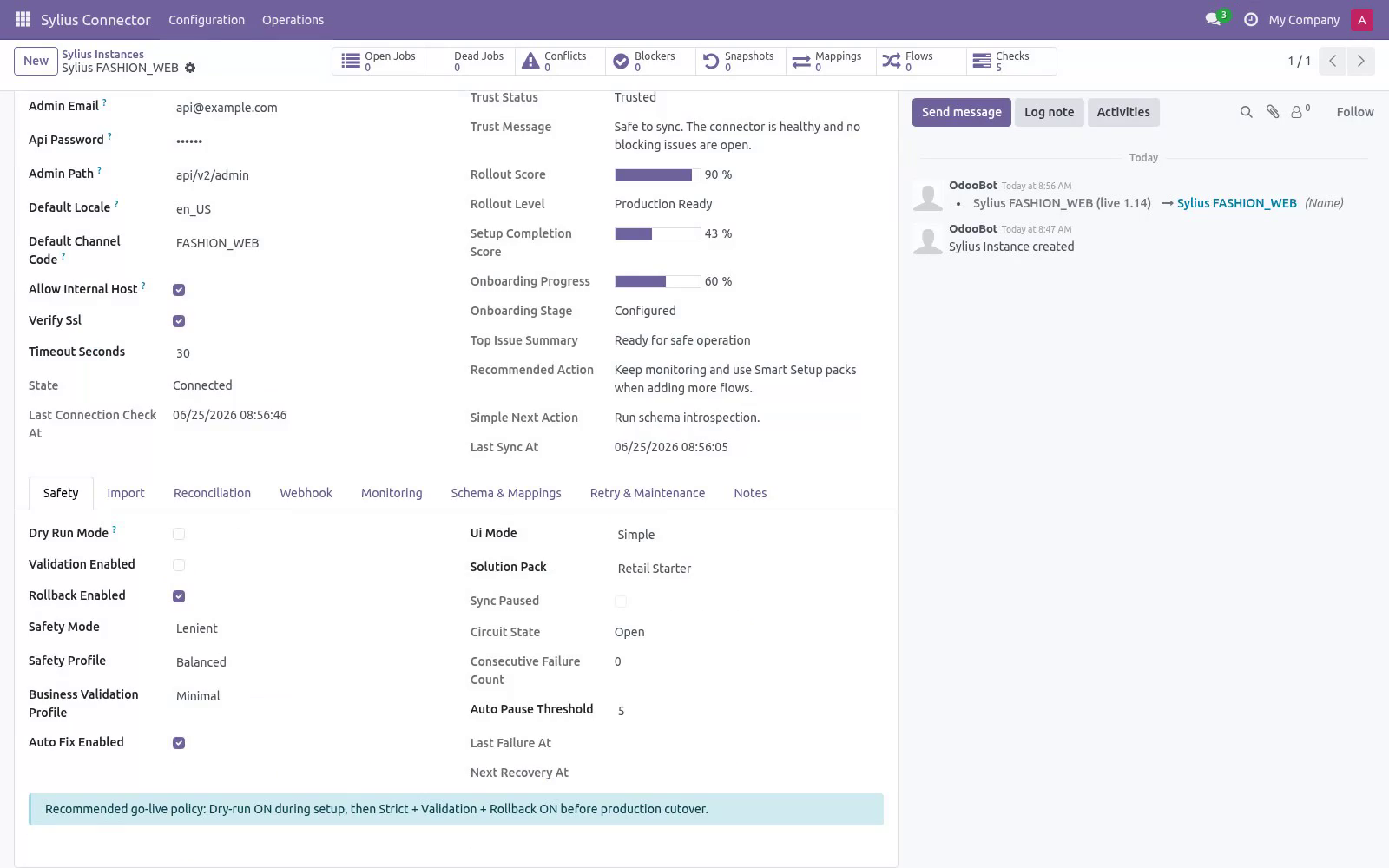Toggle the Verify Ssl checkbox

[179, 321]
